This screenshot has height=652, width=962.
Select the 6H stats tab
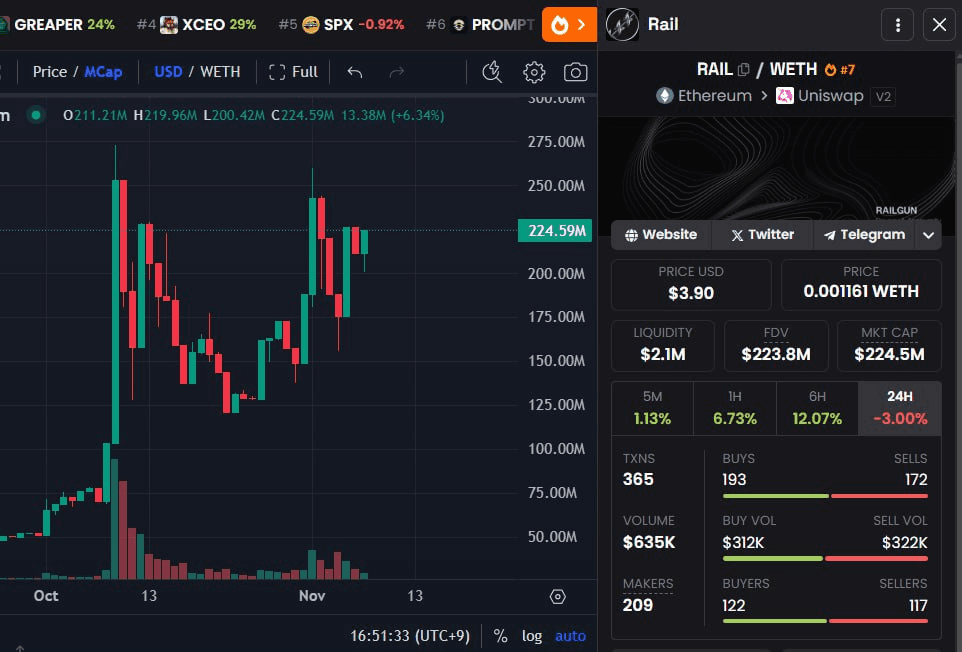click(816, 408)
